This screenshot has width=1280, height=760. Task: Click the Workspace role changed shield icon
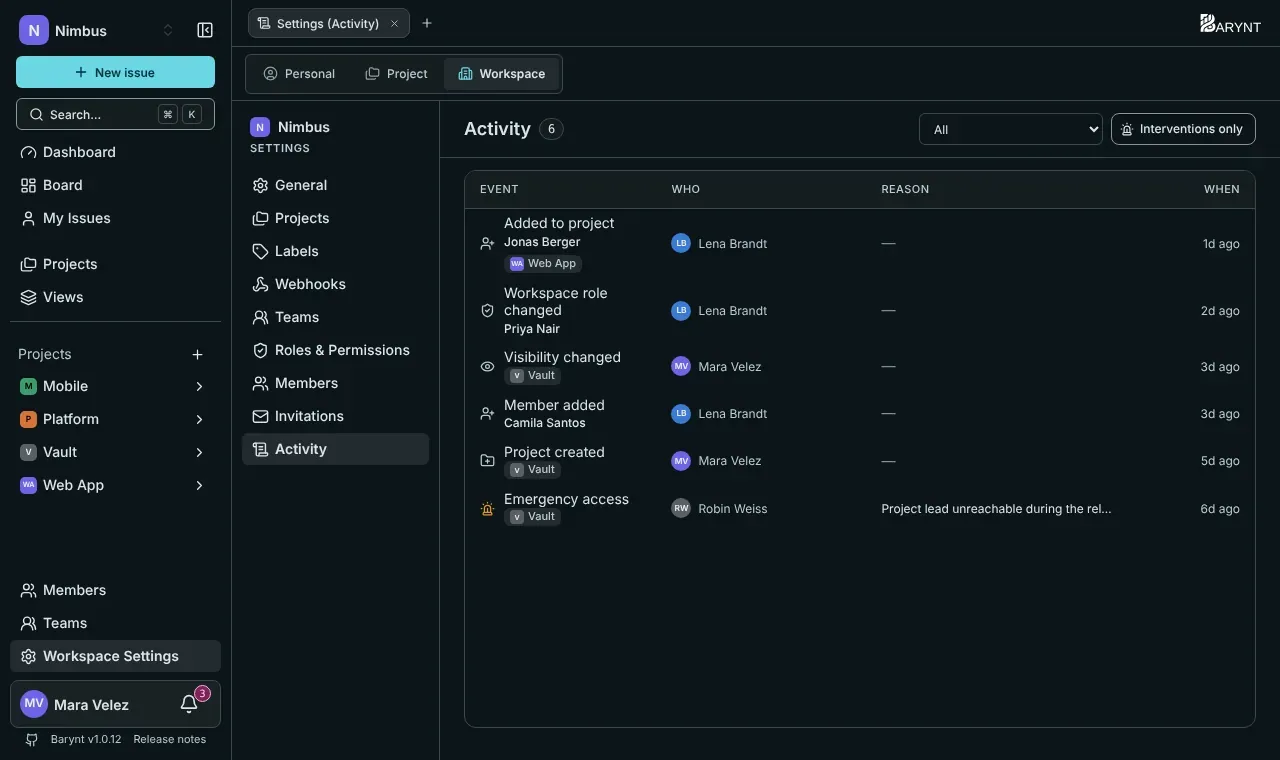click(x=487, y=311)
